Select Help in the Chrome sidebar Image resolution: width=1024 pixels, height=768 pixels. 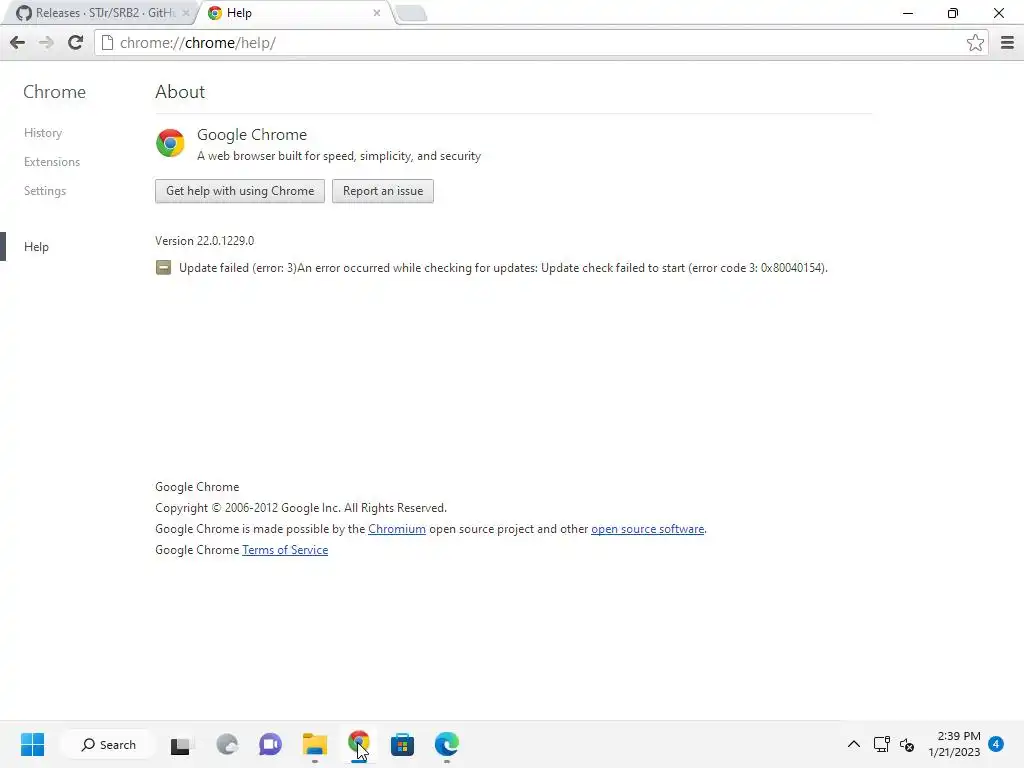click(37, 247)
